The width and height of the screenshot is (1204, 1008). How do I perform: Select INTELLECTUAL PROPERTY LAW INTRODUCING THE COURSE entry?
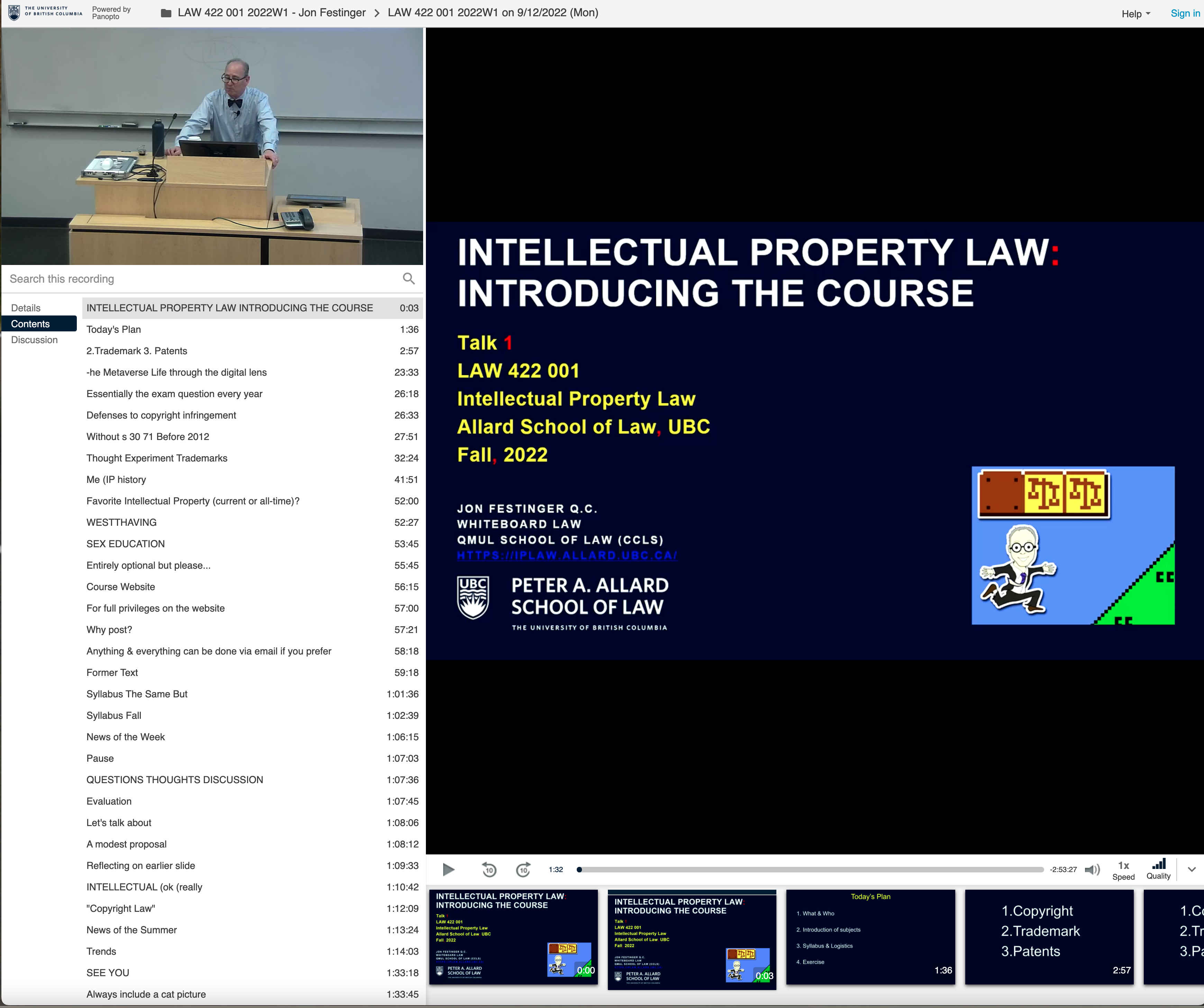point(252,308)
